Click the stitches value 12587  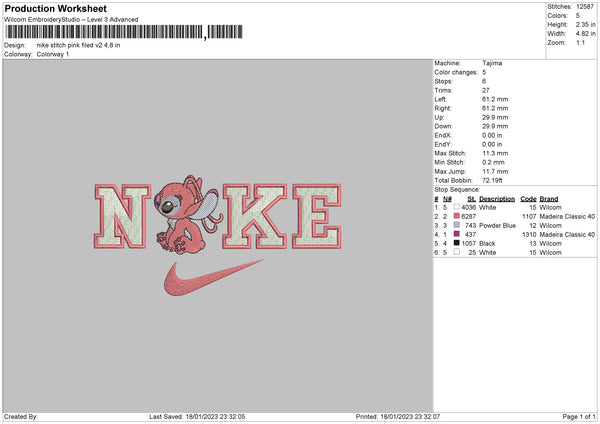[585, 7]
